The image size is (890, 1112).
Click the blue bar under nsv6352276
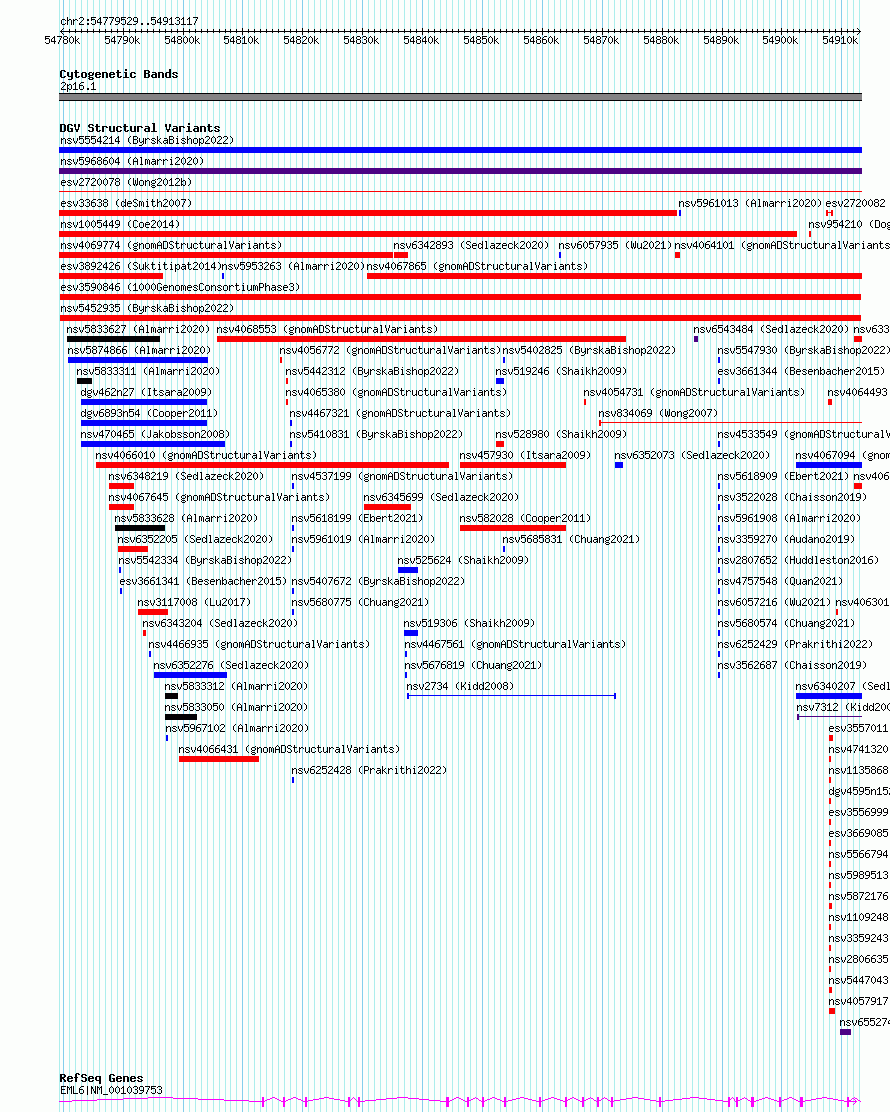point(190,675)
